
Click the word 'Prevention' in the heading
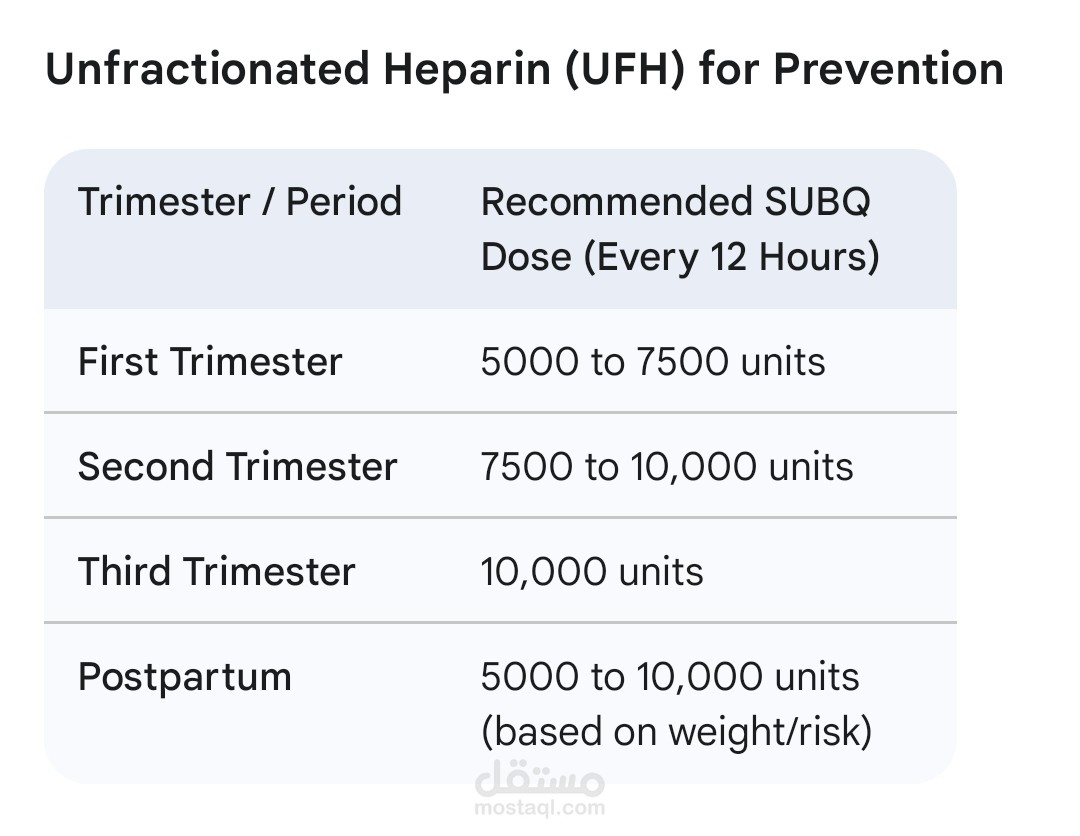pos(889,69)
